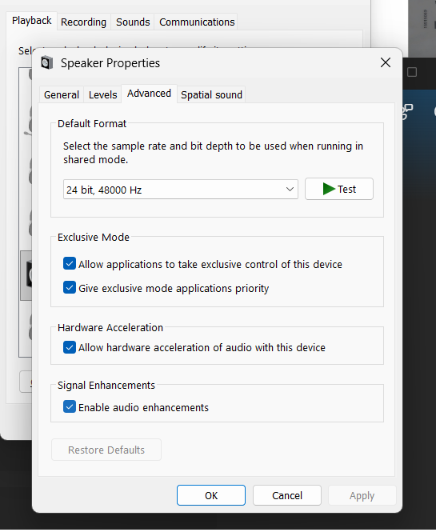Select the Advanced tab
The width and height of the screenshot is (436, 530).
[149, 93]
